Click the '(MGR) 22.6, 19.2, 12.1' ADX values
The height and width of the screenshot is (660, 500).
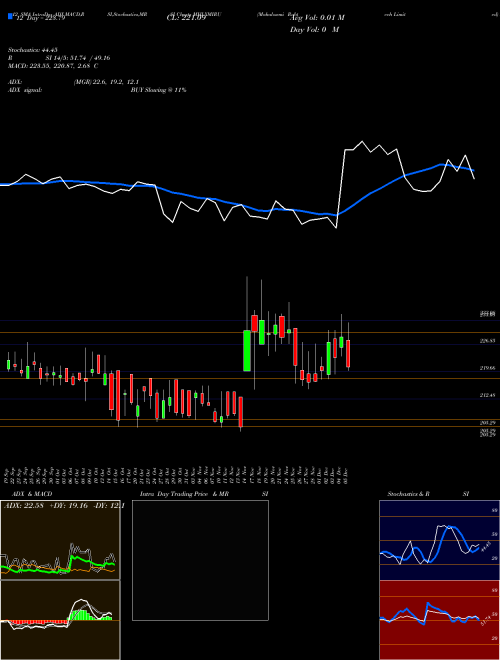click(x=106, y=82)
